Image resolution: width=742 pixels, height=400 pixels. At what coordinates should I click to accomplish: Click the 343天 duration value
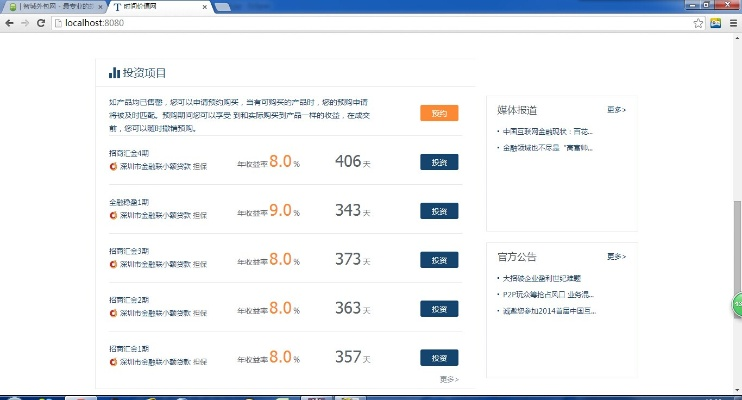click(353, 210)
